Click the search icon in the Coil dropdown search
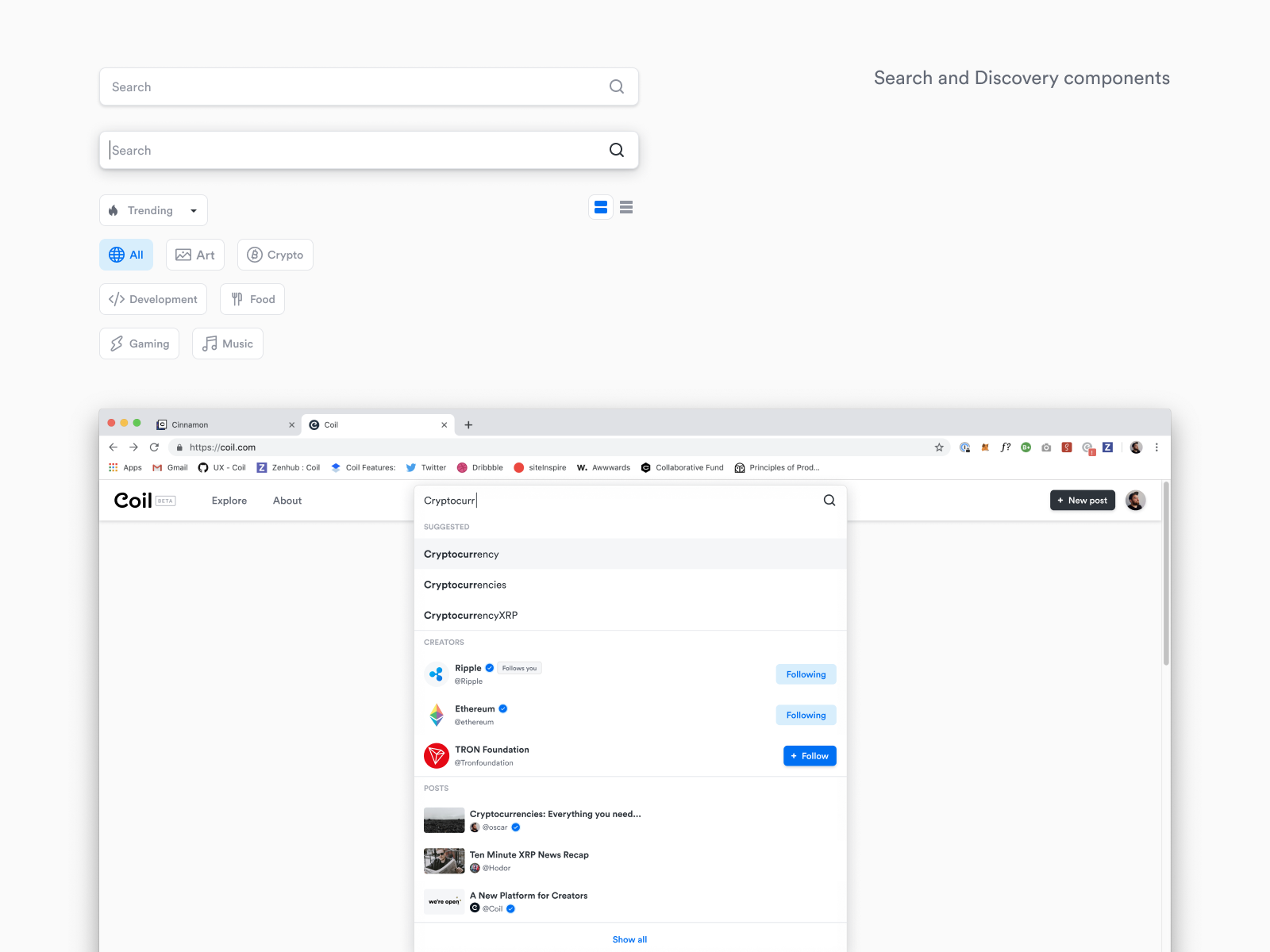Image resolution: width=1270 pixels, height=952 pixels. click(829, 501)
